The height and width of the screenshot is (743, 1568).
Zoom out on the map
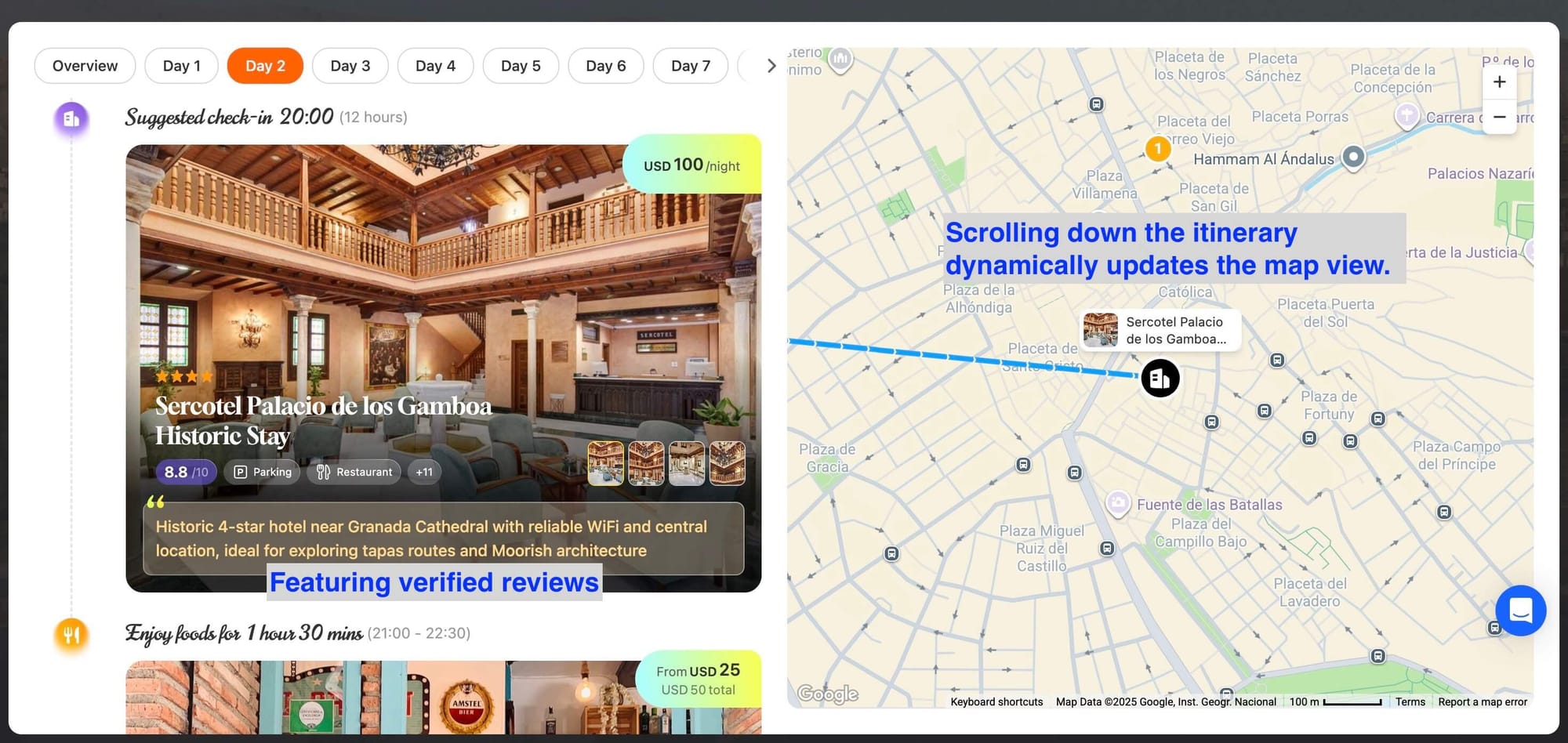point(1499,117)
